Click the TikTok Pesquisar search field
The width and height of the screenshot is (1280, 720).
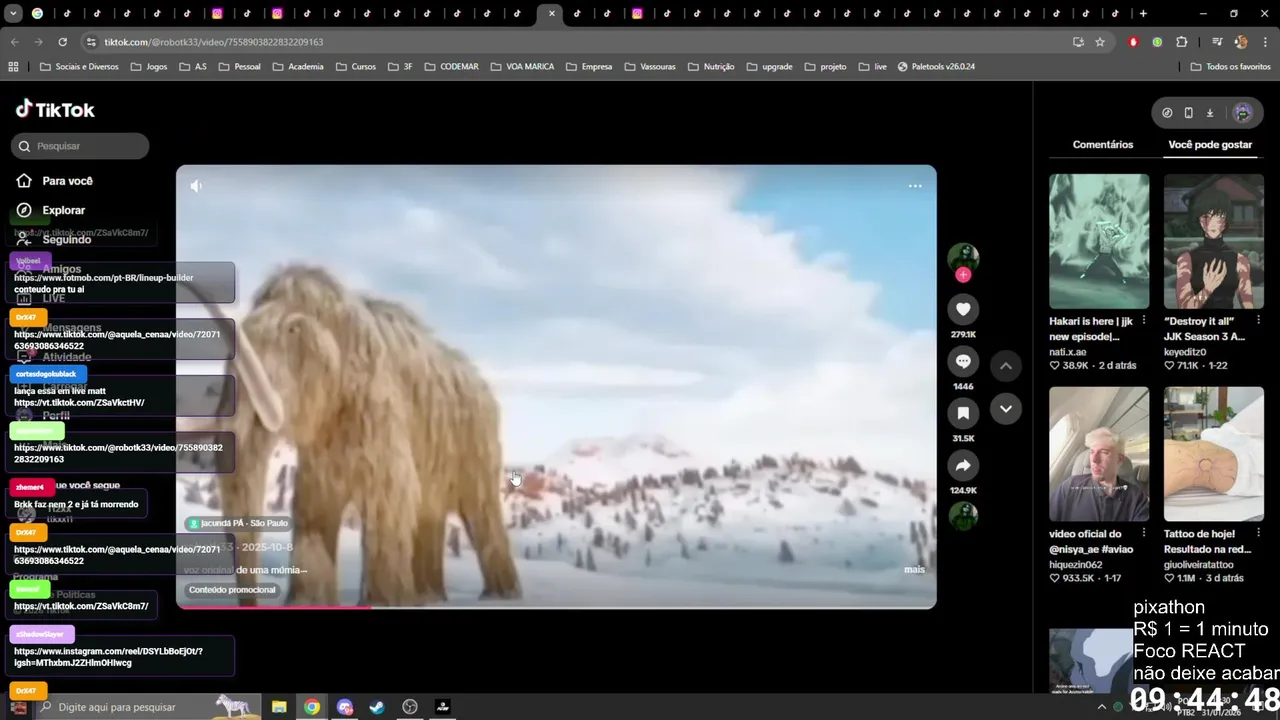click(80, 146)
